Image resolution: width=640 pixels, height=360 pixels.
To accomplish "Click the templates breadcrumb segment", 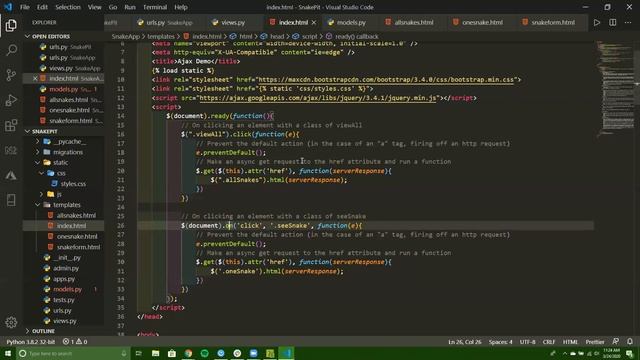I will 160,36.
